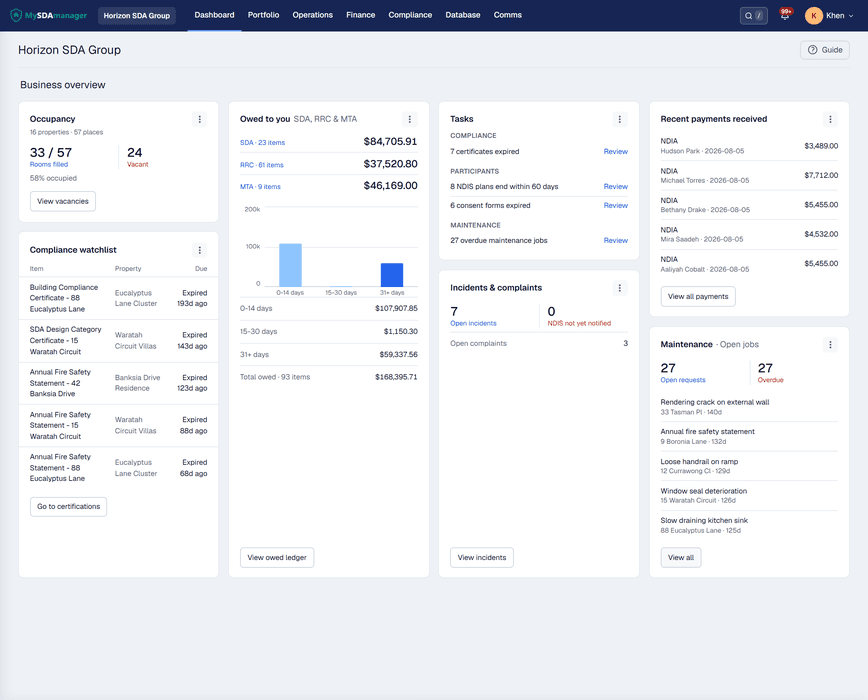Select Annual Fire Safety Statement - 42 Banksia Drive
Image resolution: width=868 pixels, height=700 pixels.
tap(118, 383)
